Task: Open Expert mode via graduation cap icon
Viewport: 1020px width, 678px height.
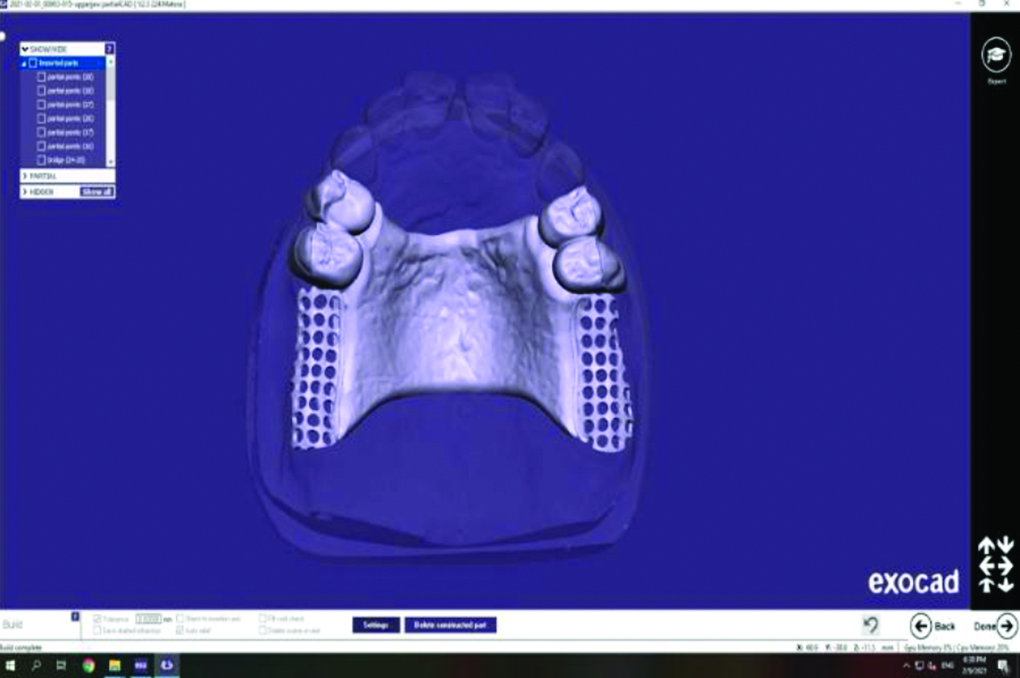Action: tap(996, 56)
